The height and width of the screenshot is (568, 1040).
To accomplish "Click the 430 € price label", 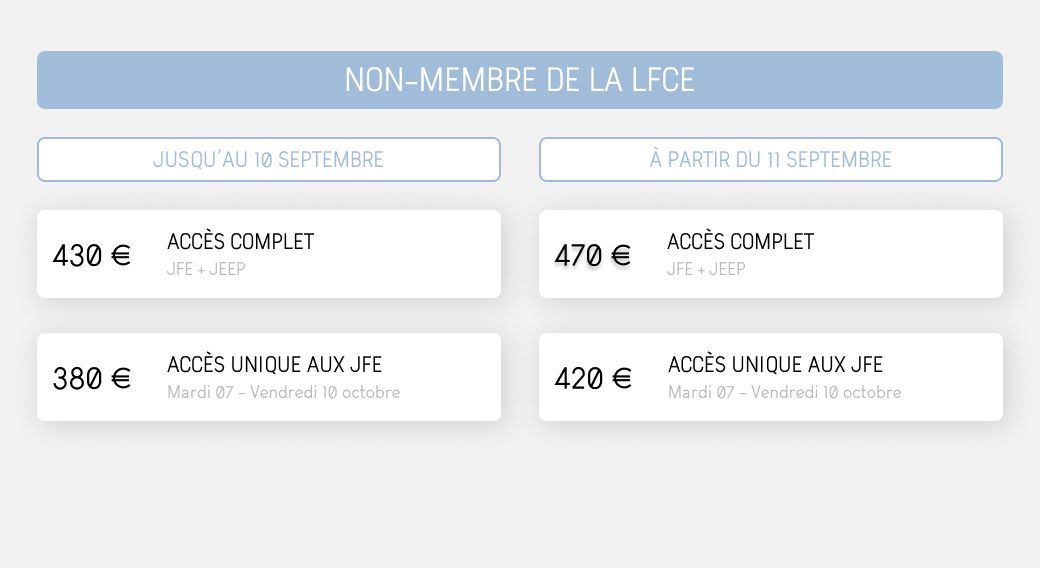I will tap(92, 255).
